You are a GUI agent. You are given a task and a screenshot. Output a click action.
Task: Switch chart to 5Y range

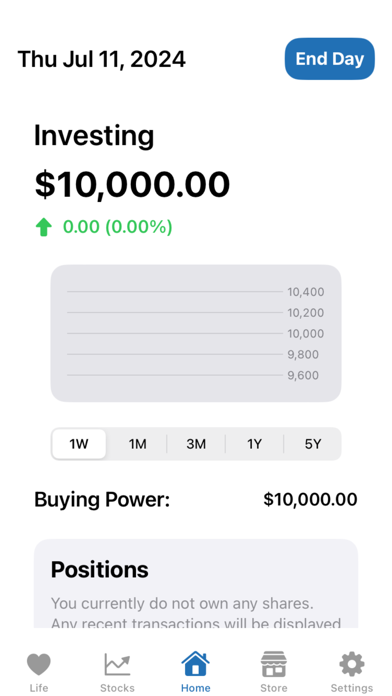coord(313,444)
